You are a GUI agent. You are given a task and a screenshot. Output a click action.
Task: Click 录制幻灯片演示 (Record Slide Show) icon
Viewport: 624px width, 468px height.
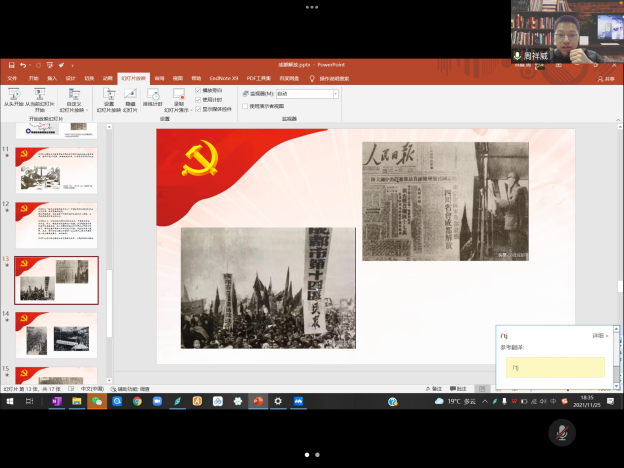point(179,94)
